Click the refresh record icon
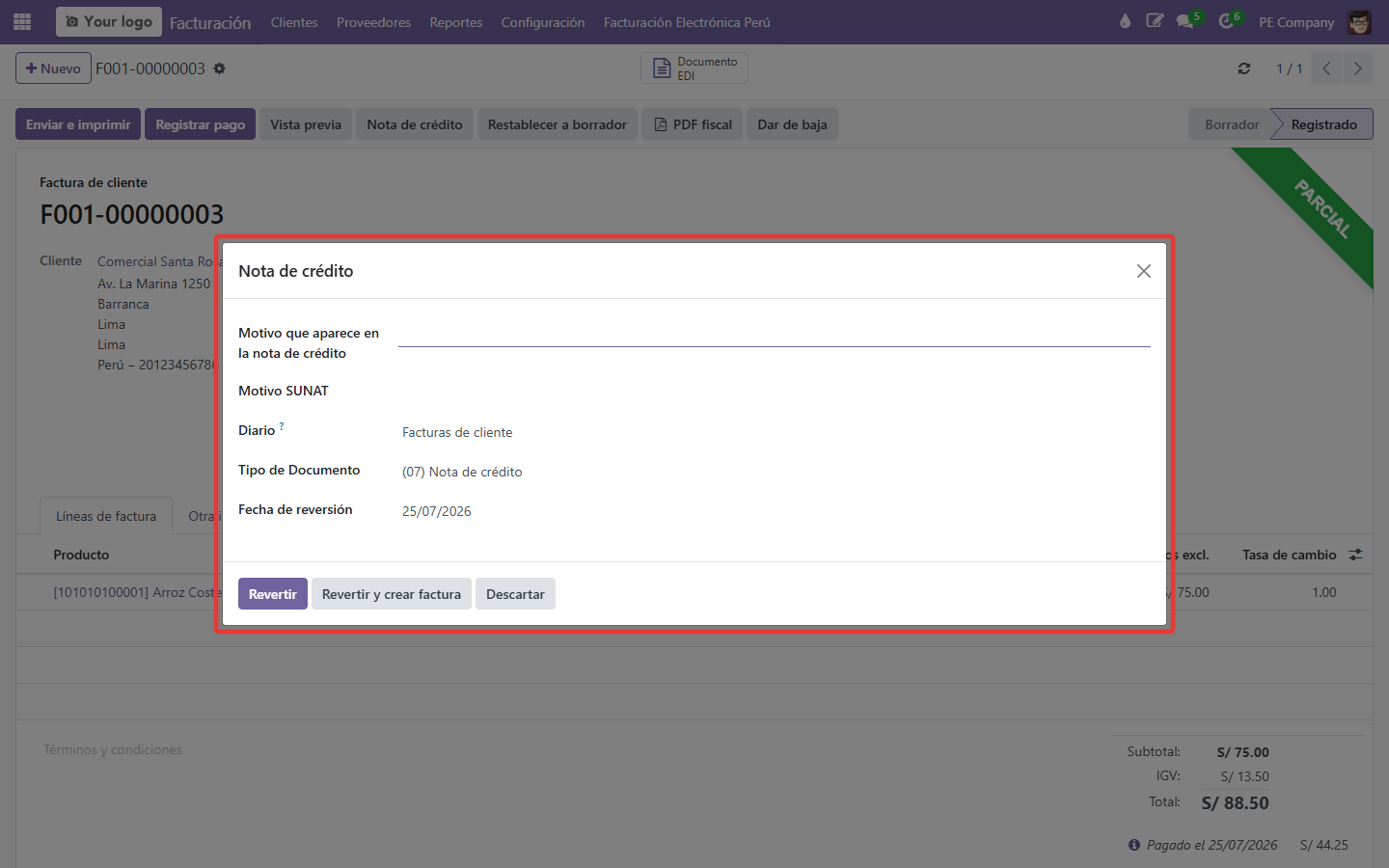The width and height of the screenshot is (1389, 868). click(1244, 68)
